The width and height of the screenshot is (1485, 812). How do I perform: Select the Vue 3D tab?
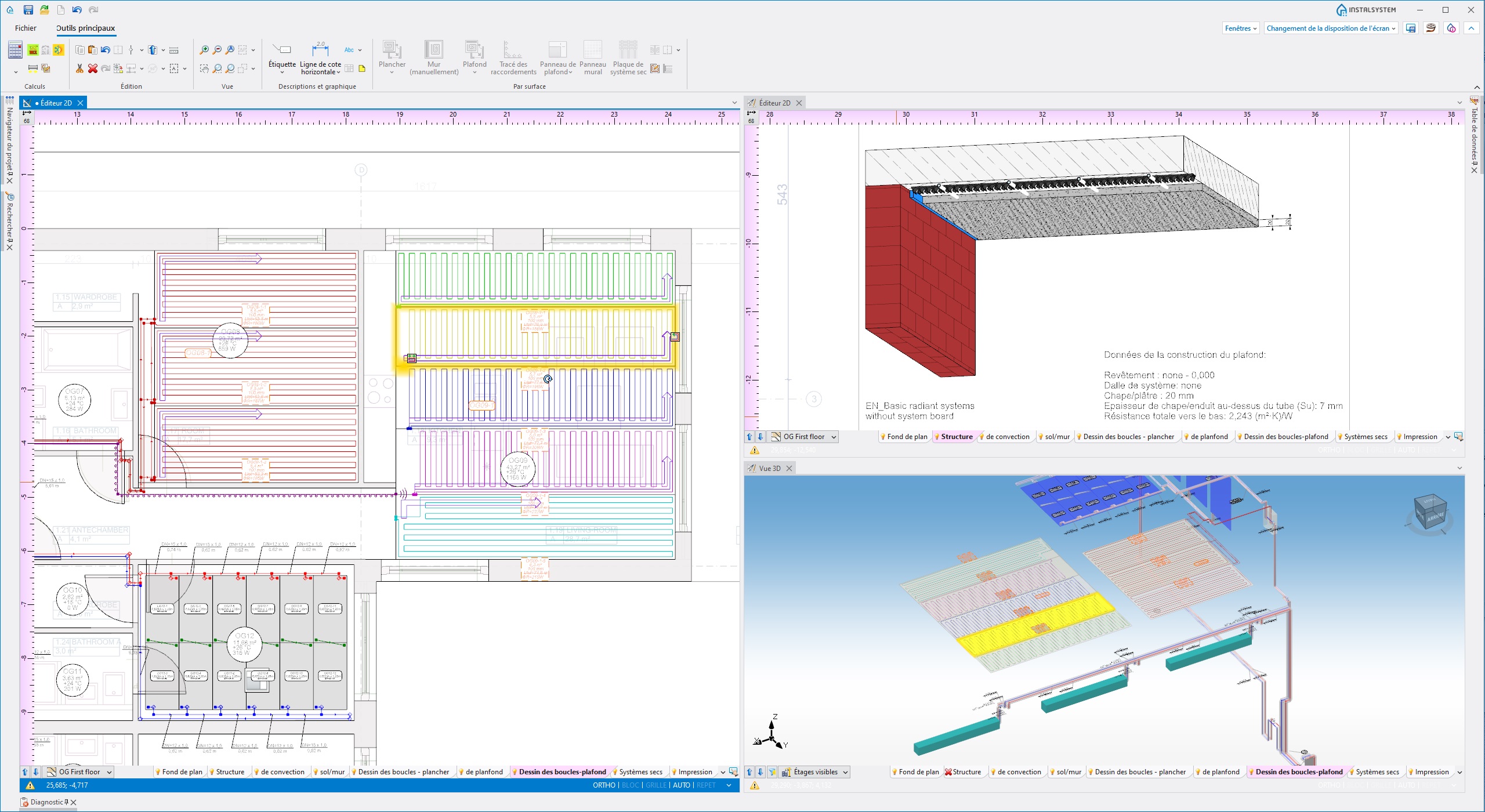(x=769, y=468)
